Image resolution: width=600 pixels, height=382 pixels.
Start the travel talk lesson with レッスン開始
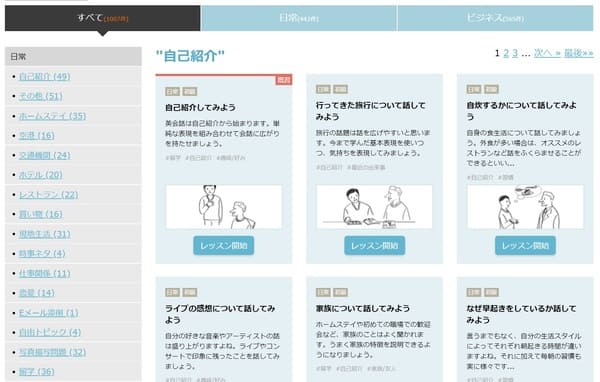[x=375, y=246]
